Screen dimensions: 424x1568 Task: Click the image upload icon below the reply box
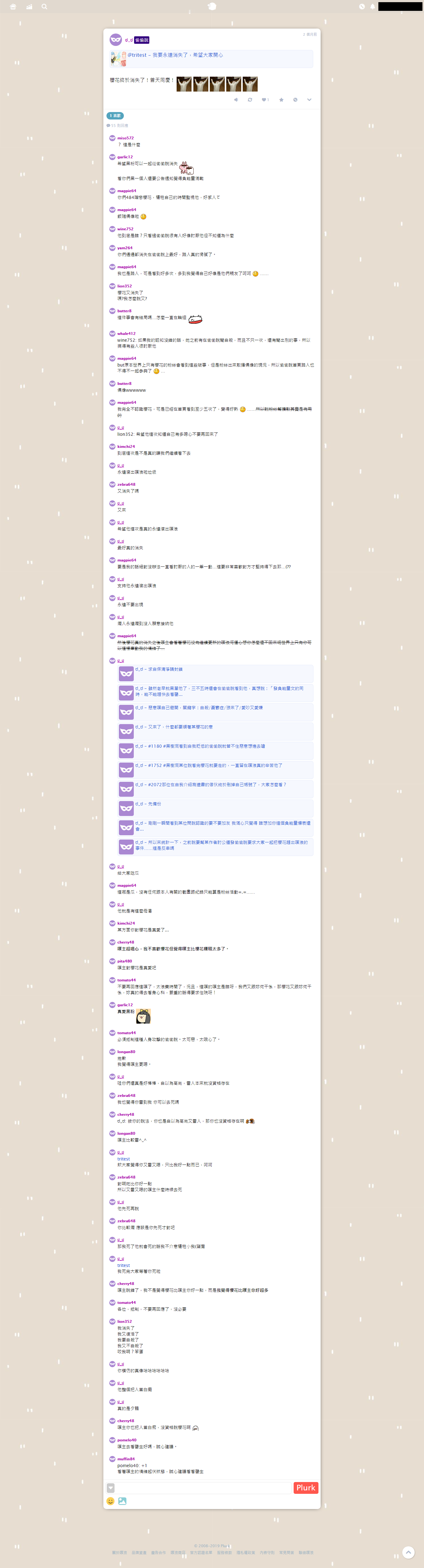pos(122,1501)
